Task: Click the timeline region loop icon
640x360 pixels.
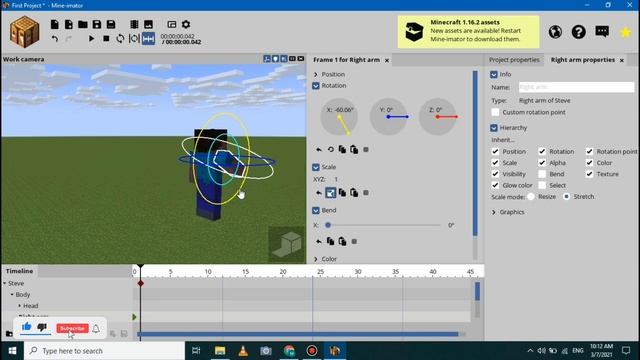Action: 134,39
